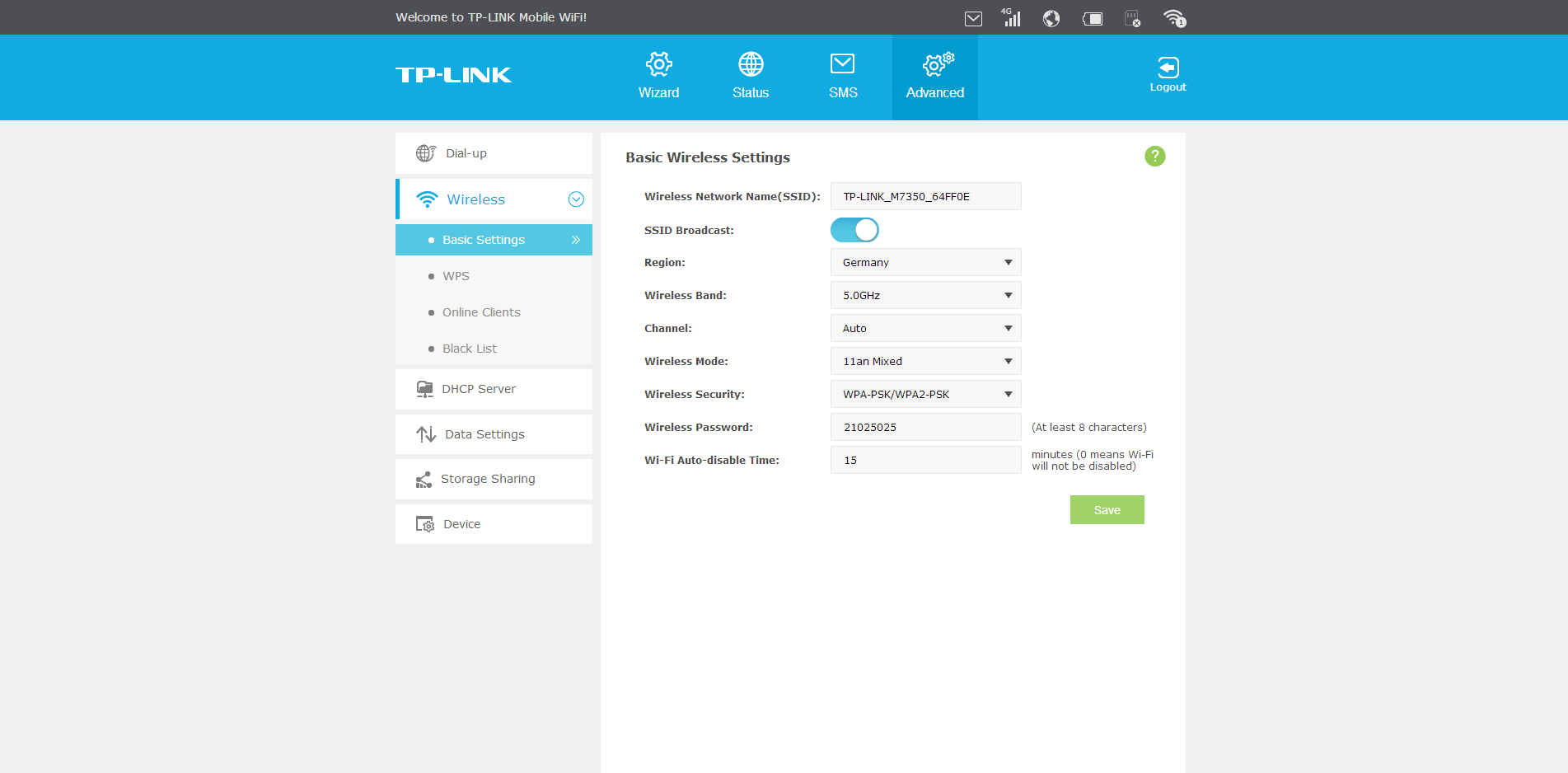Open DHCP Server settings in sidebar
This screenshot has width=1568, height=773.
tap(479, 389)
